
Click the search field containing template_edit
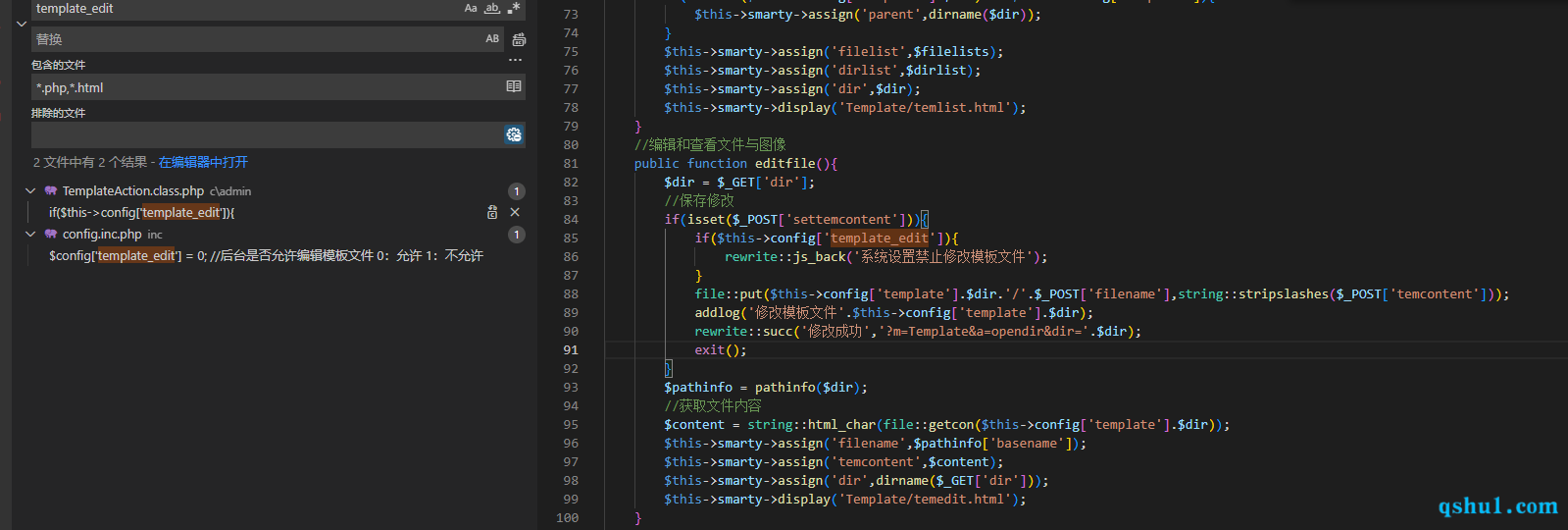click(245, 9)
